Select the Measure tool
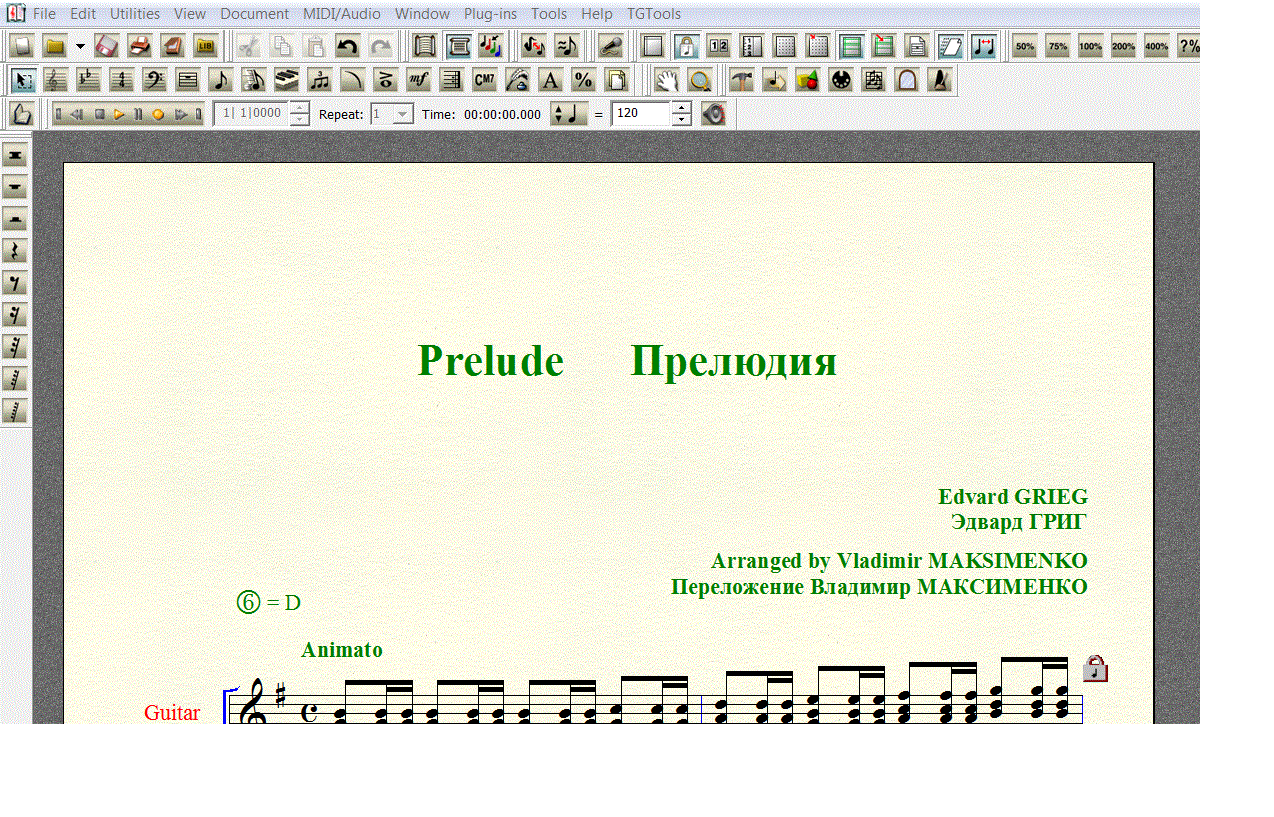The height and width of the screenshot is (817, 1274). (x=188, y=80)
